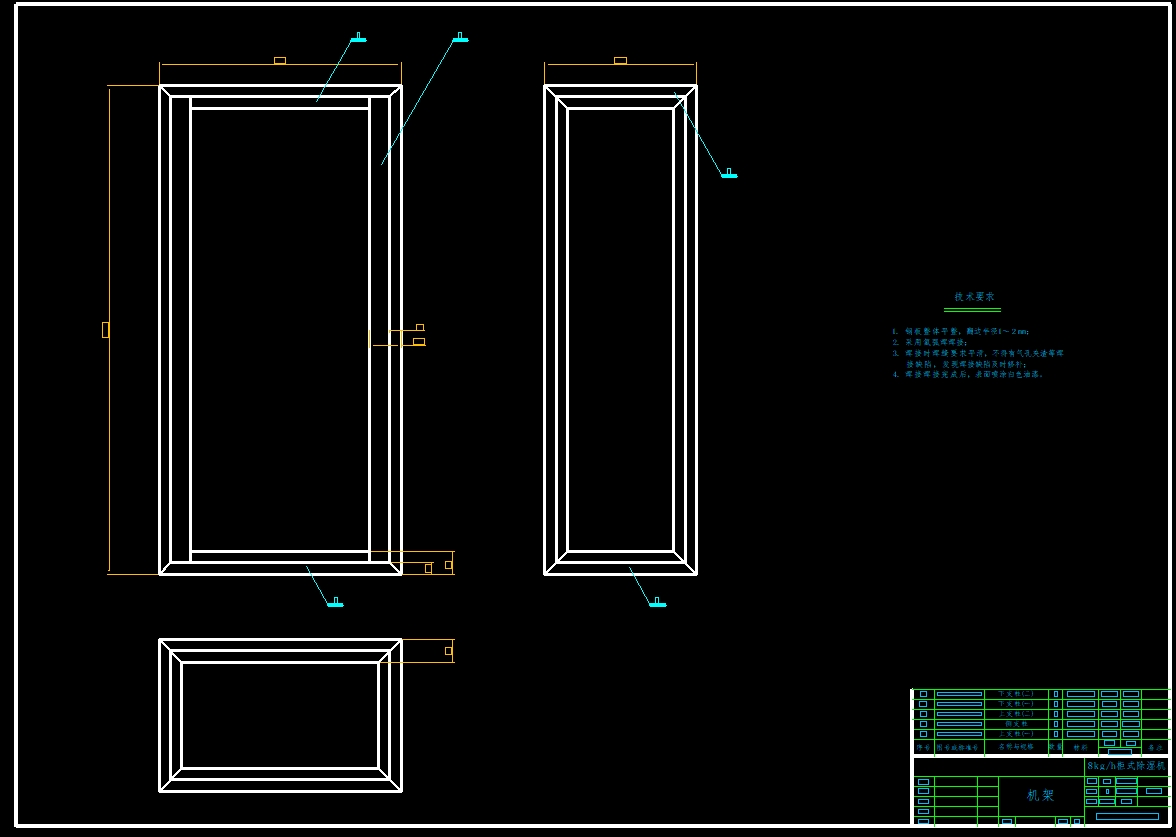
Task: Click the 侧支柱 row in parts list
Action: [1041, 724]
